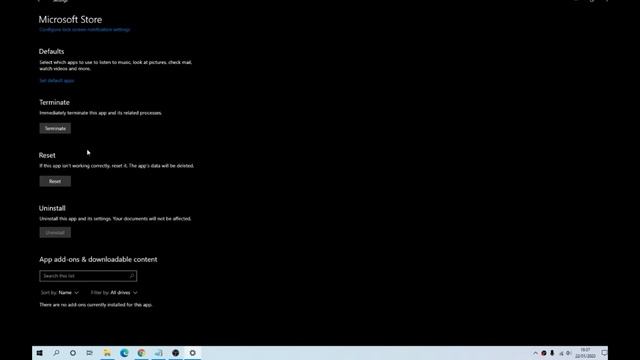Click the Uninstall section heading

(52, 208)
